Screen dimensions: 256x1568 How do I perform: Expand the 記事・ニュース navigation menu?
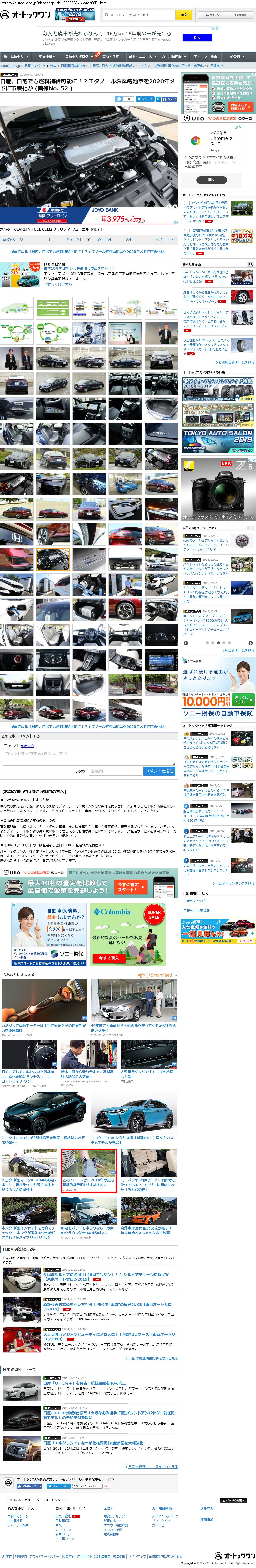tap(142, 56)
